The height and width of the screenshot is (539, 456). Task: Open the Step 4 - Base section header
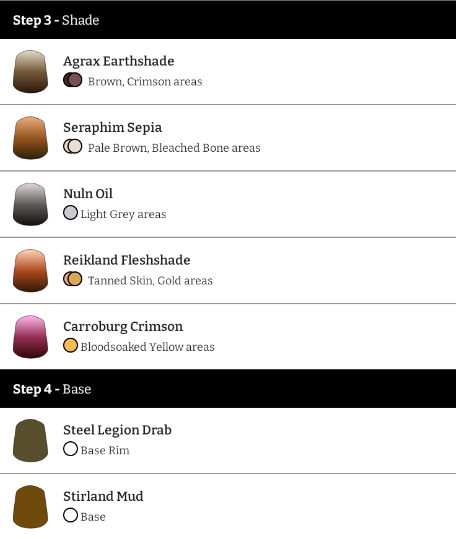pos(228,389)
